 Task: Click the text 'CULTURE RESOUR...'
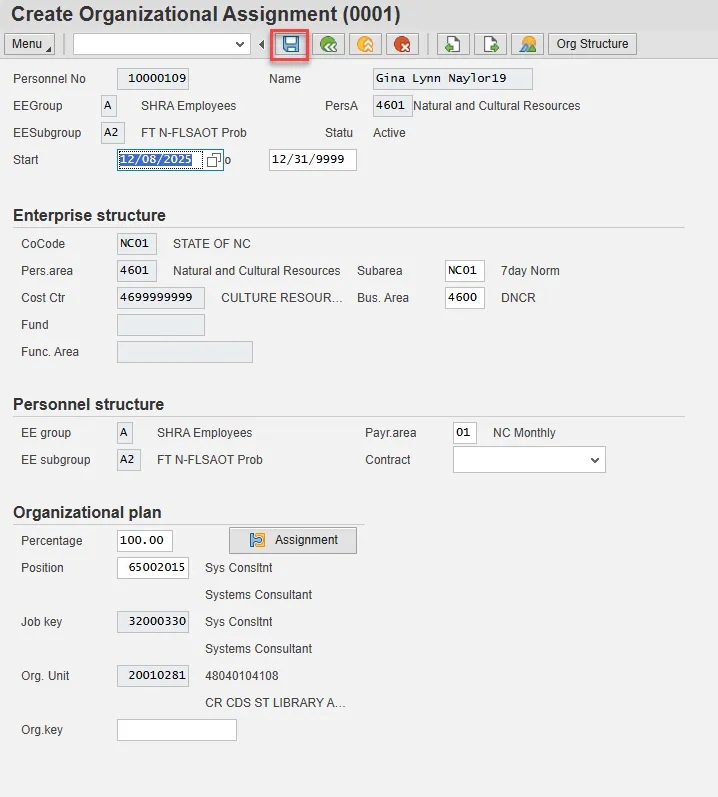pyautogui.click(x=282, y=298)
